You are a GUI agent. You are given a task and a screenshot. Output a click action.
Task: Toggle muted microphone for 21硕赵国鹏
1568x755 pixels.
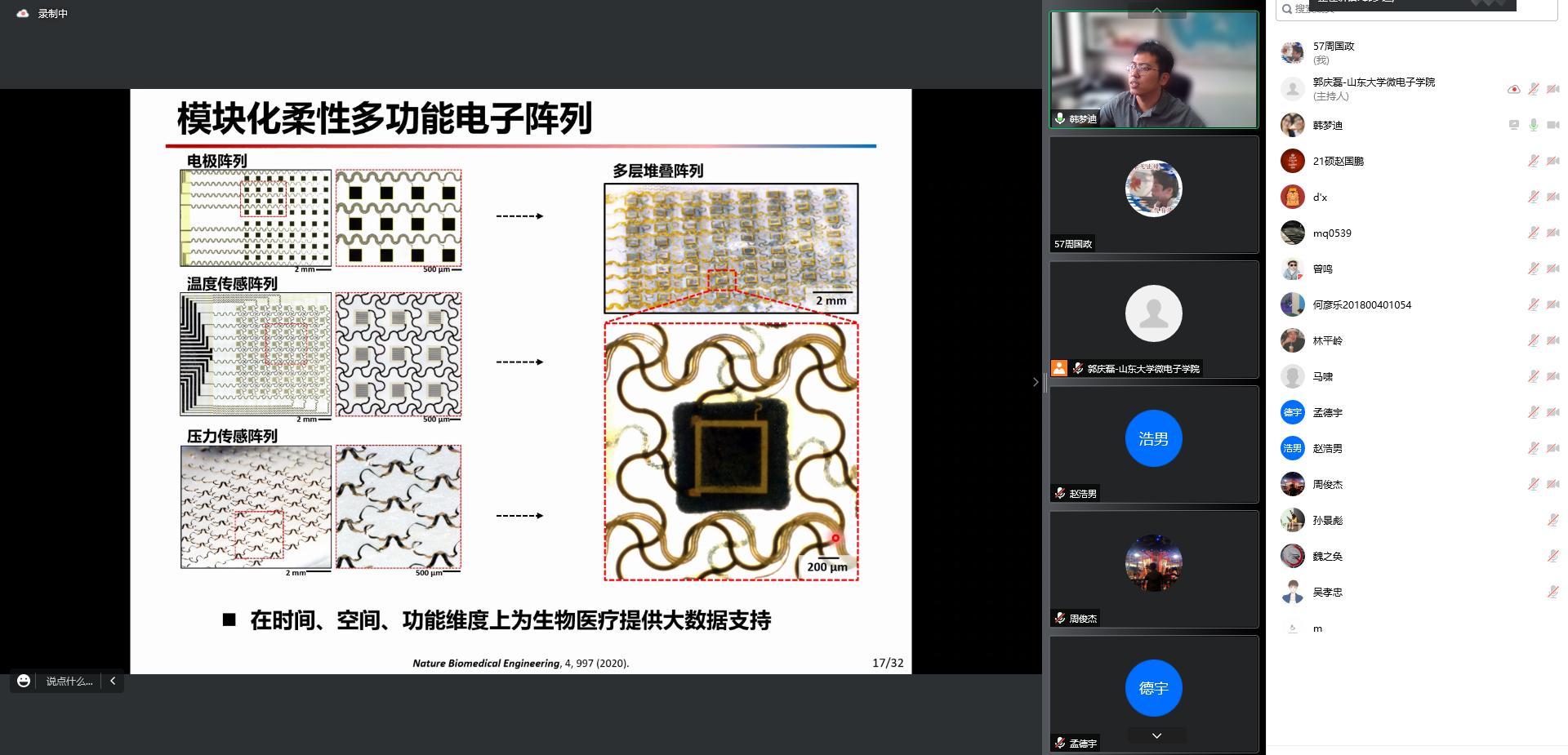[1534, 161]
